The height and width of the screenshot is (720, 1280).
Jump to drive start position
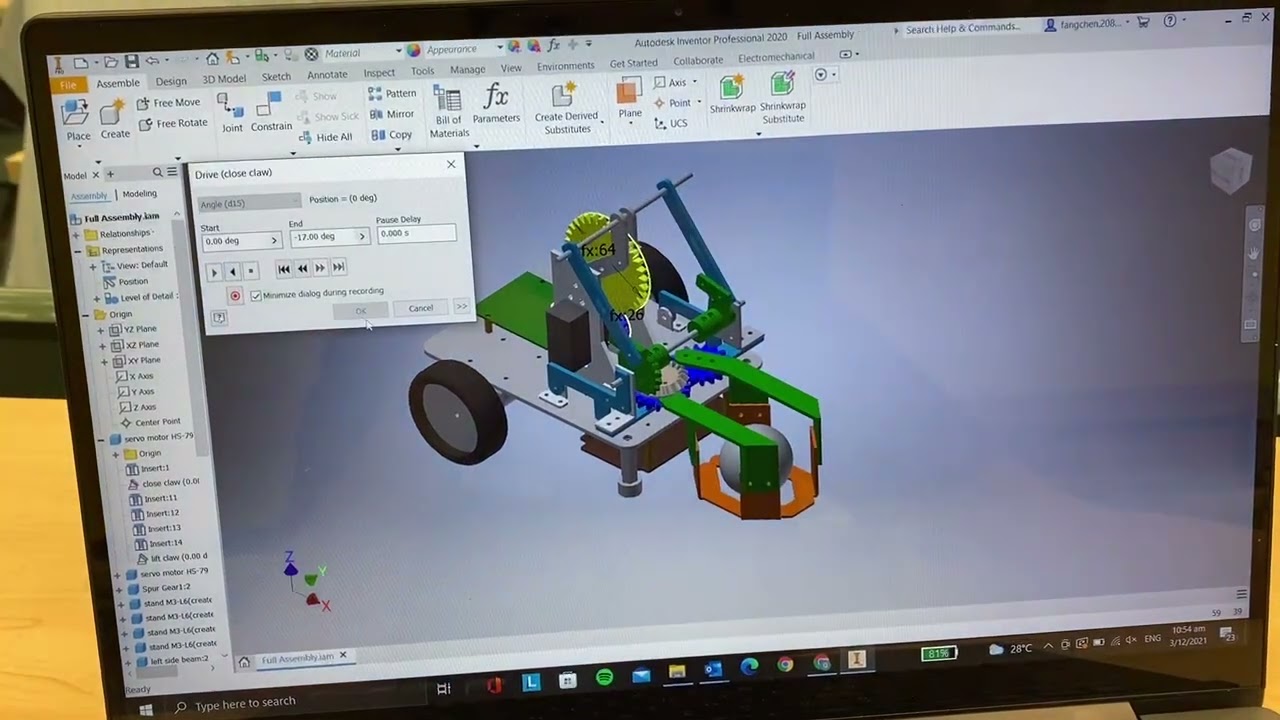click(x=284, y=269)
